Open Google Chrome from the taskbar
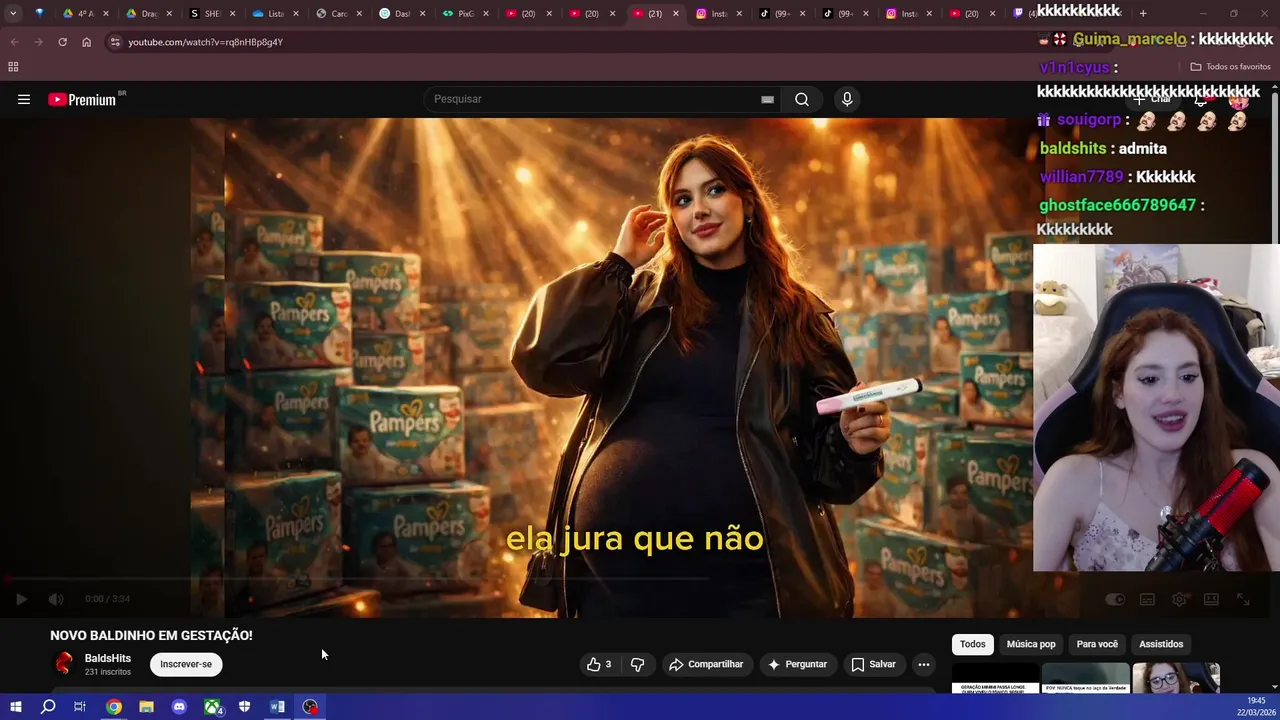 pyautogui.click(x=114, y=707)
